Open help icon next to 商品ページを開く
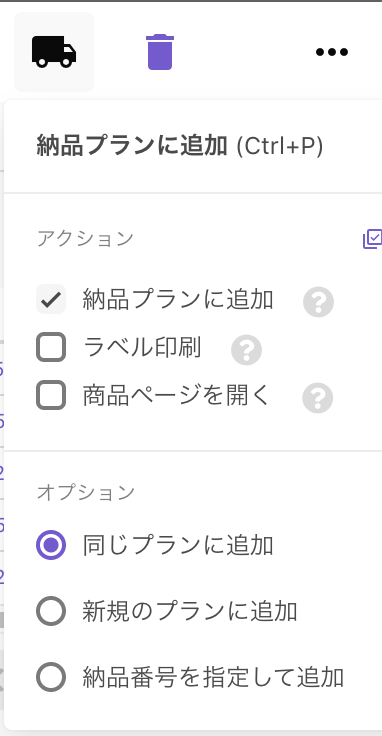This screenshot has height=736, width=382. pos(318,398)
